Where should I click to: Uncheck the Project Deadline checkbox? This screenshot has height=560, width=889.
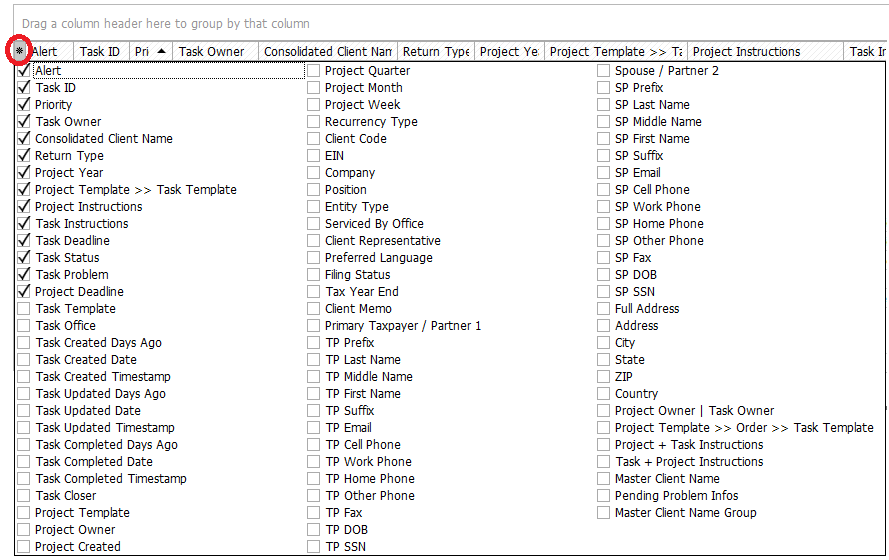tap(24, 292)
